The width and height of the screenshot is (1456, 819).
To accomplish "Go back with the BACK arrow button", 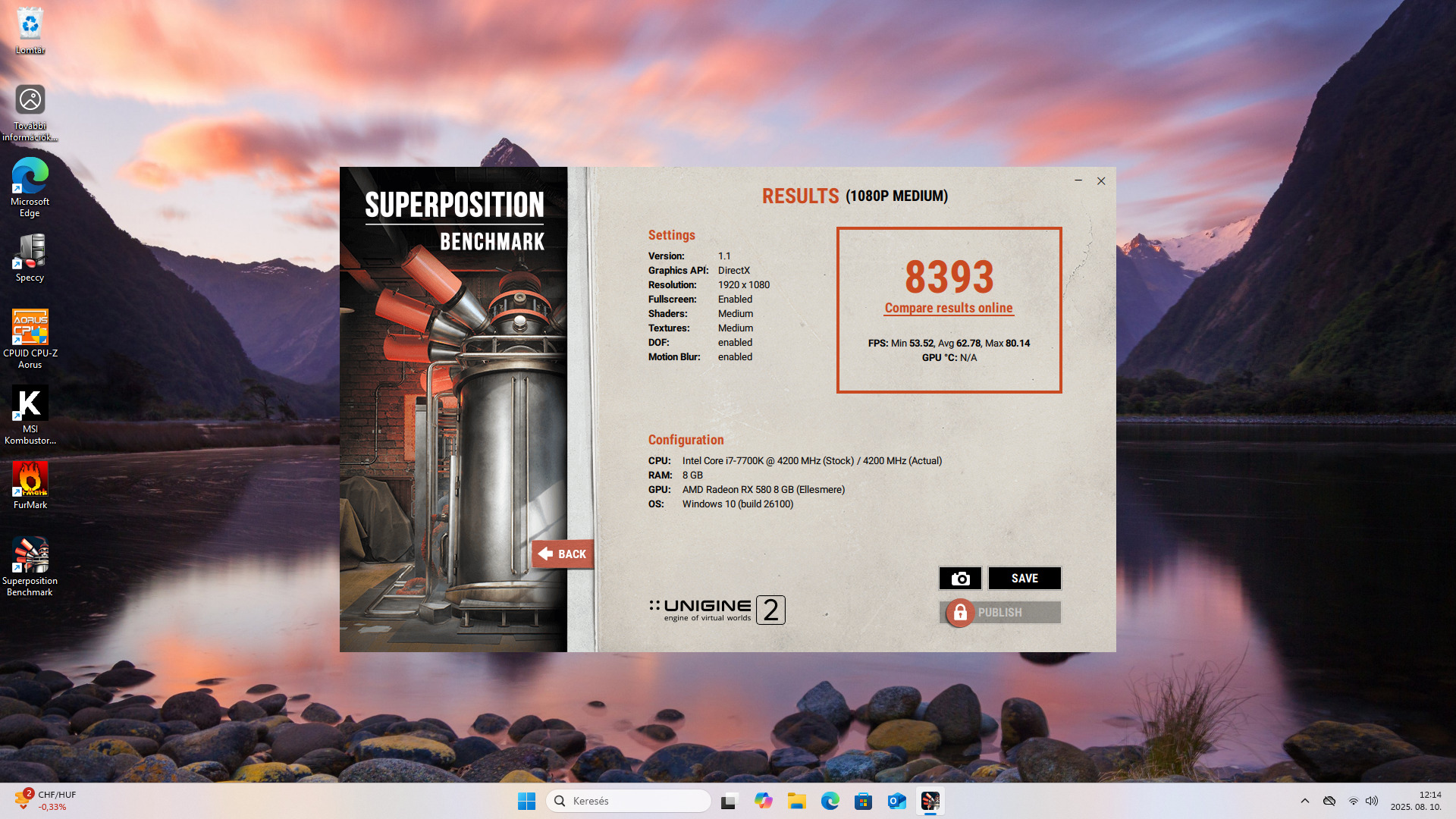I will (562, 554).
